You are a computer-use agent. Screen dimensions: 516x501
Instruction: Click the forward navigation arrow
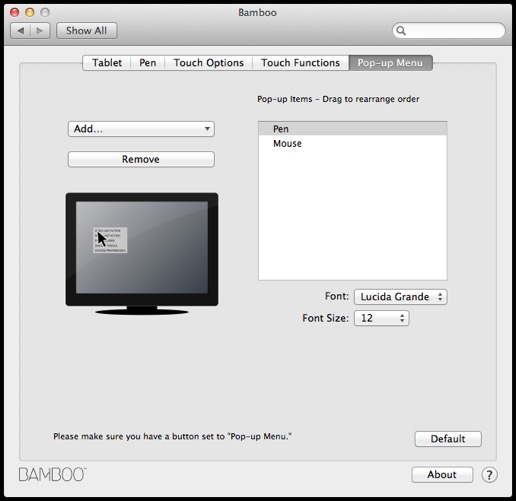pyautogui.click(x=40, y=31)
